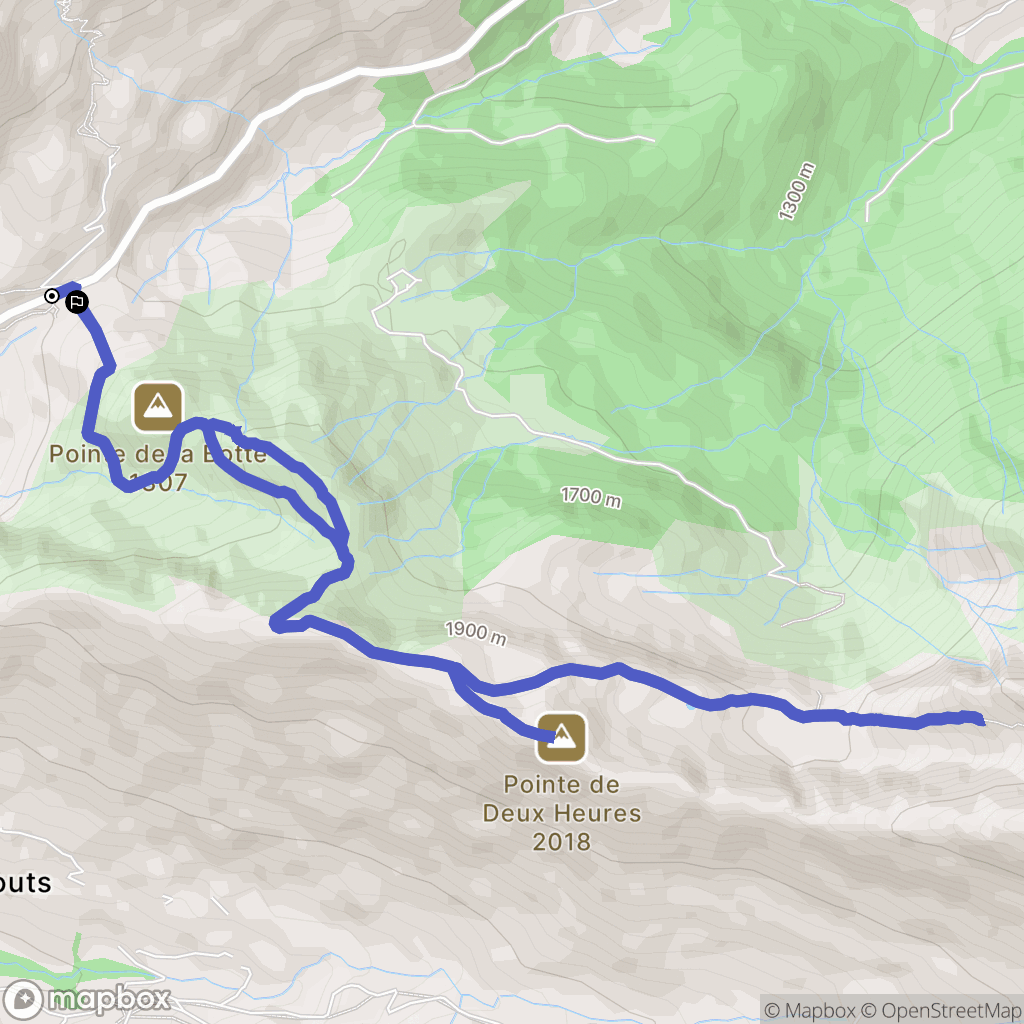Click the Pointe de la Botte peak icon
Image resolution: width=1024 pixels, height=1024 pixels.
[157, 407]
